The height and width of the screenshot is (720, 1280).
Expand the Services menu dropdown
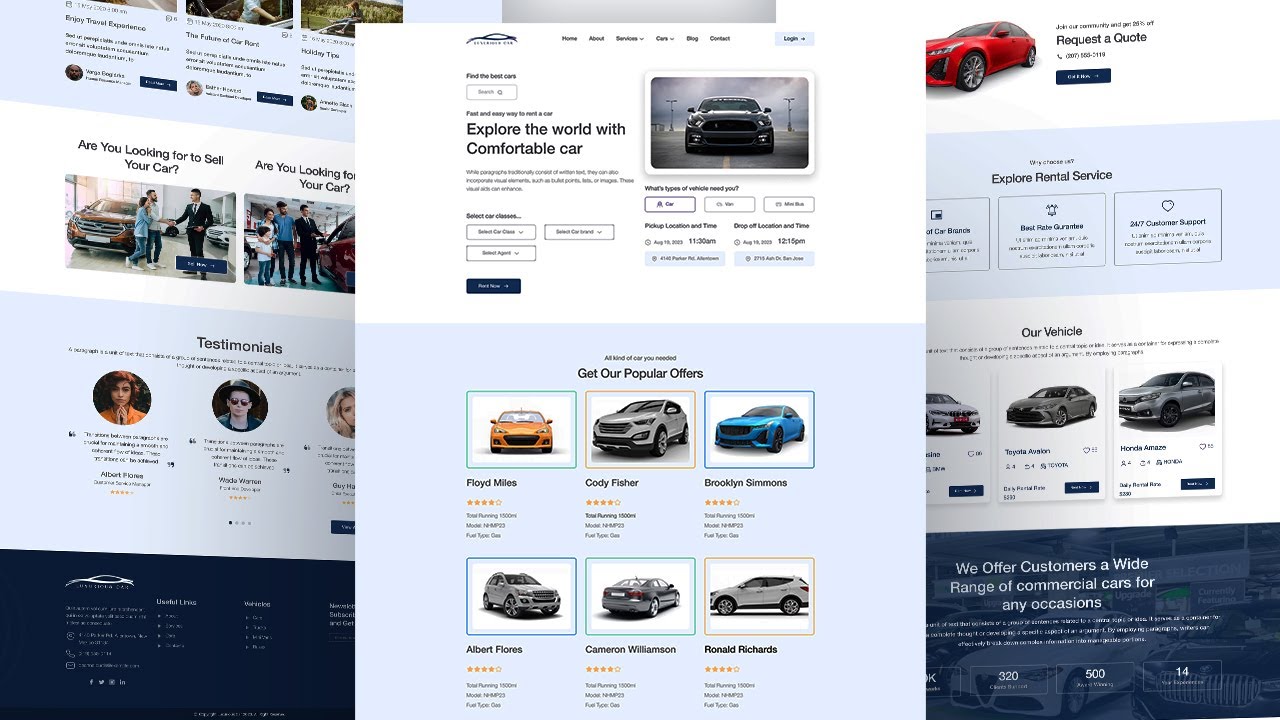click(629, 39)
